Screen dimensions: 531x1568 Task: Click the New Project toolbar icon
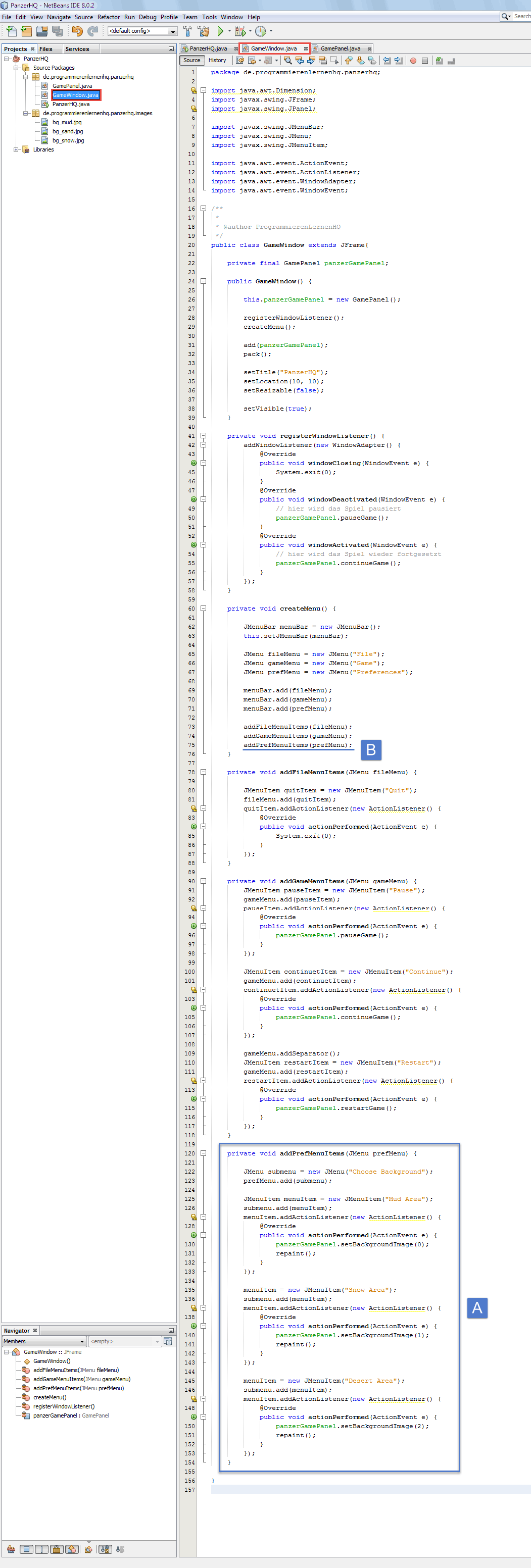[x=26, y=30]
